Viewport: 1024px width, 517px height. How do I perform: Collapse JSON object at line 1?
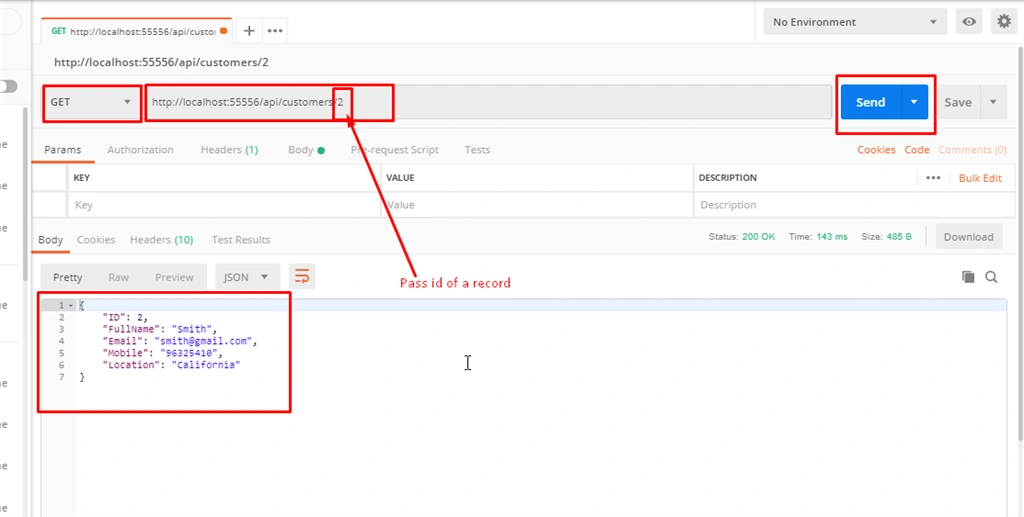(x=71, y=306)
